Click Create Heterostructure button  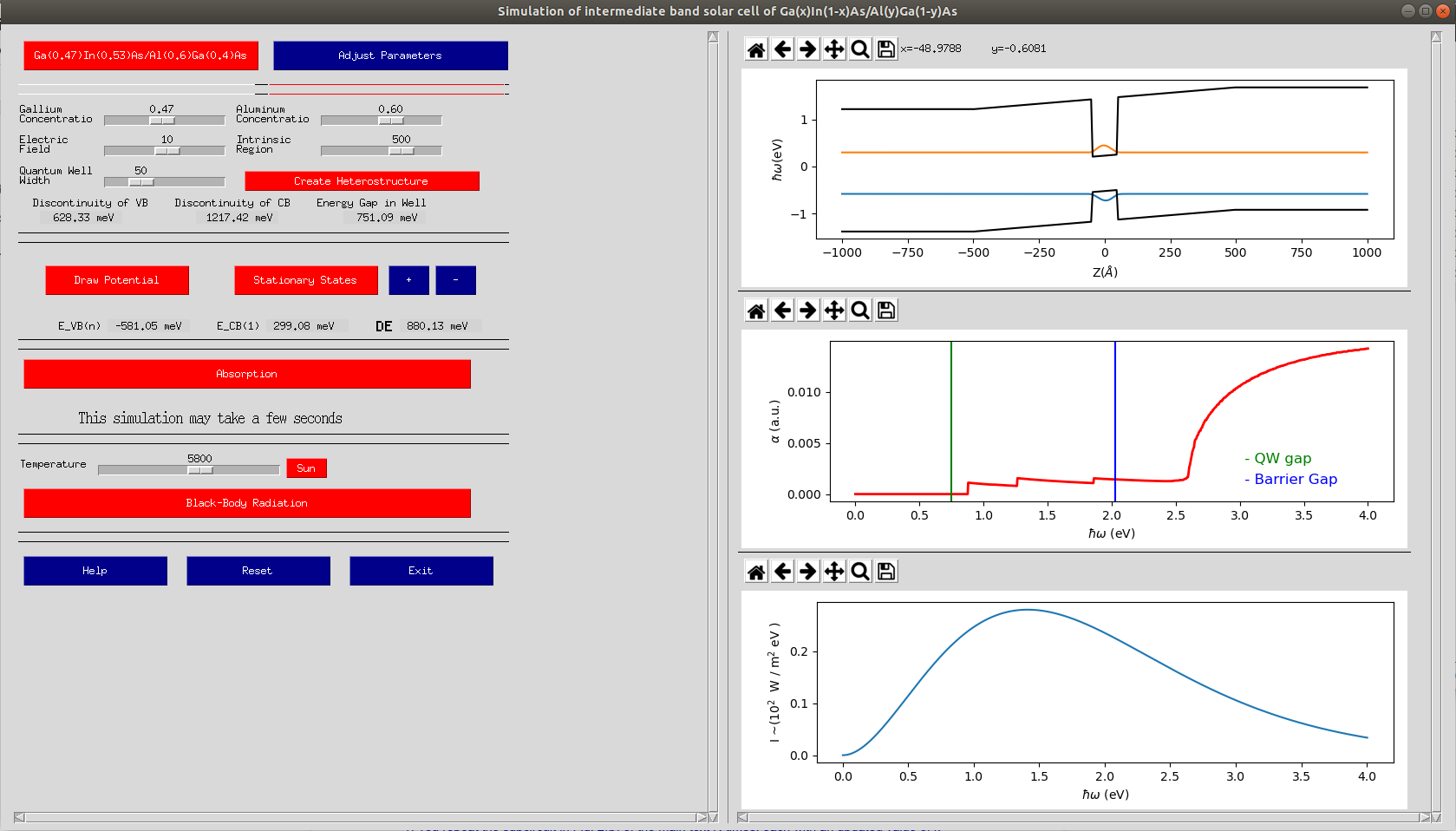point(362,181)
